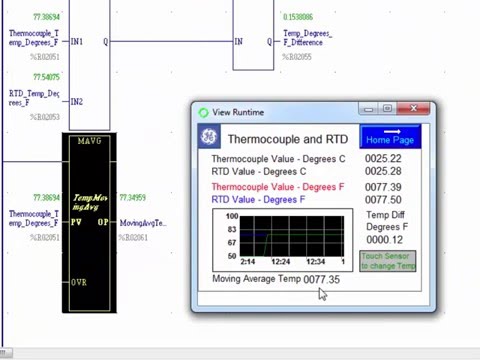
Task: Click red Thermocouple Value - Degrees F label
Action: (x=278, y=187)
